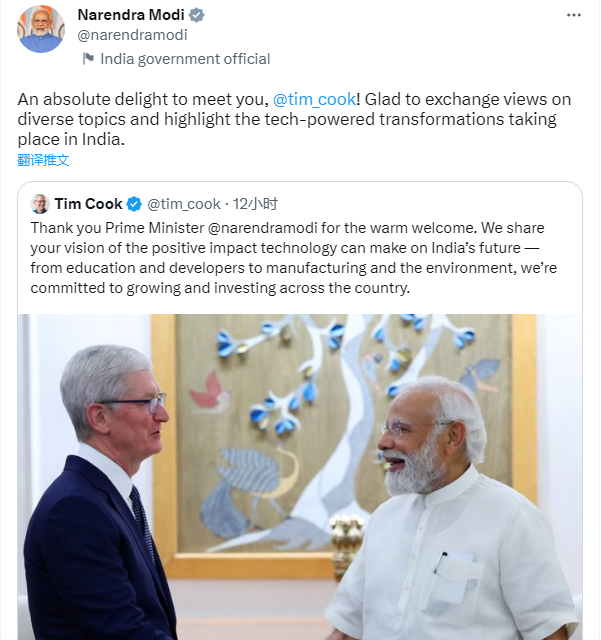Click Tim Cook's small profile avatar
Screen dimensions: 601x640
[40, 204]
